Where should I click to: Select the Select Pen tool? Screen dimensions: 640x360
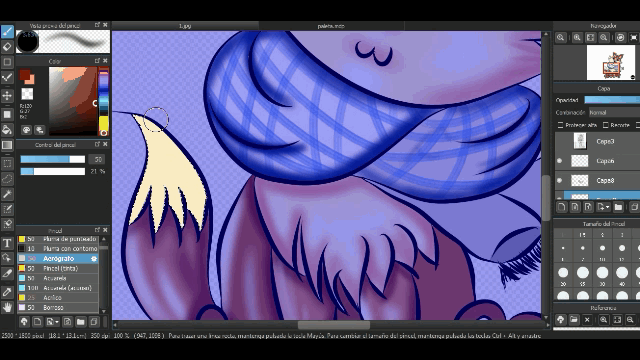pos(7,209)
